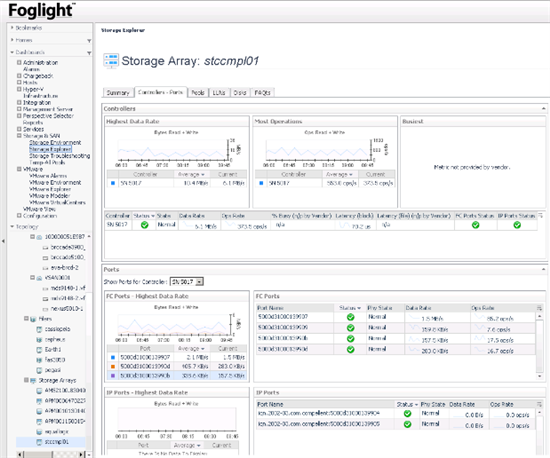Image resolution: width=550 pixels, height=458 pixels.
Task: Click the Storage Array icon beside the title
Action: coord(111,60)
